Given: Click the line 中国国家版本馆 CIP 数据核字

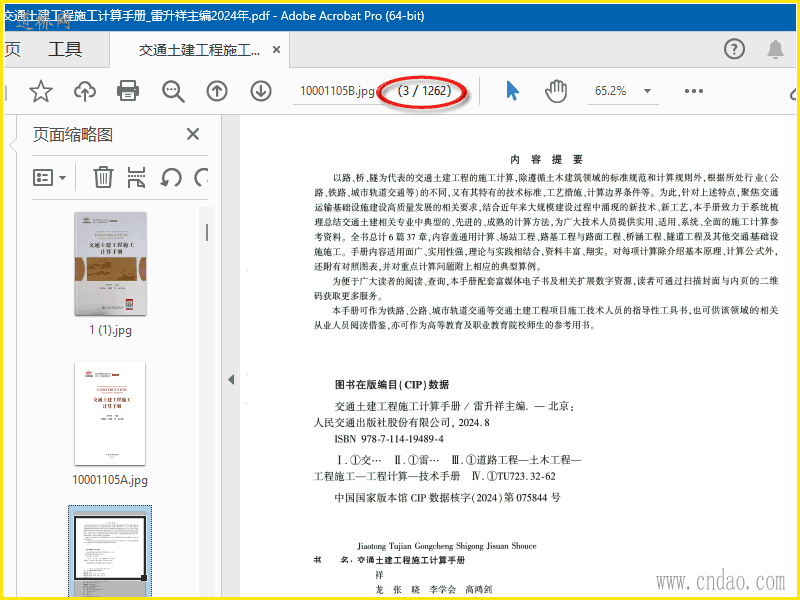Looking at the screenshot, I should 447,497.
